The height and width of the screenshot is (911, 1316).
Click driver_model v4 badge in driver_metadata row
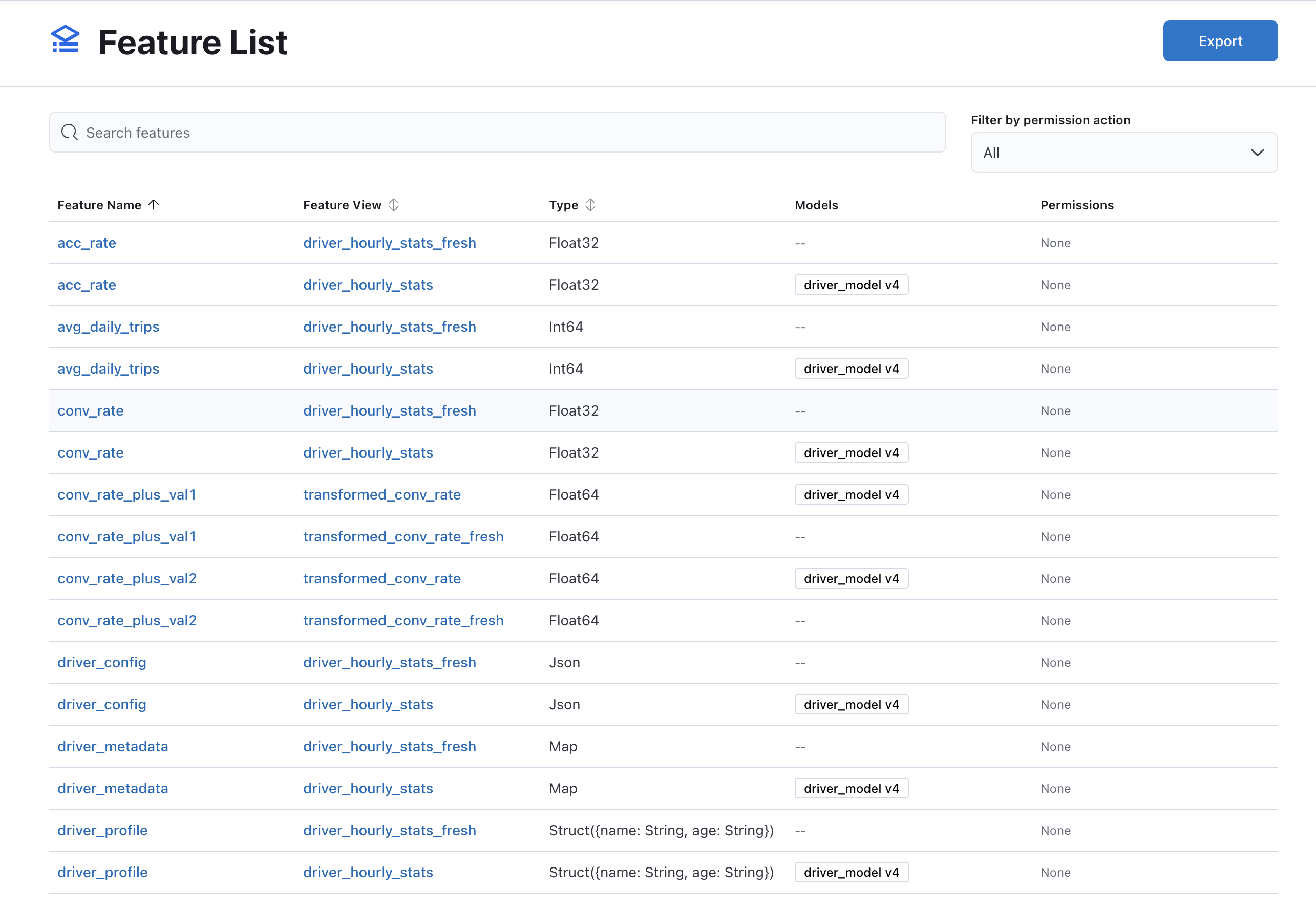coord(851,788)
